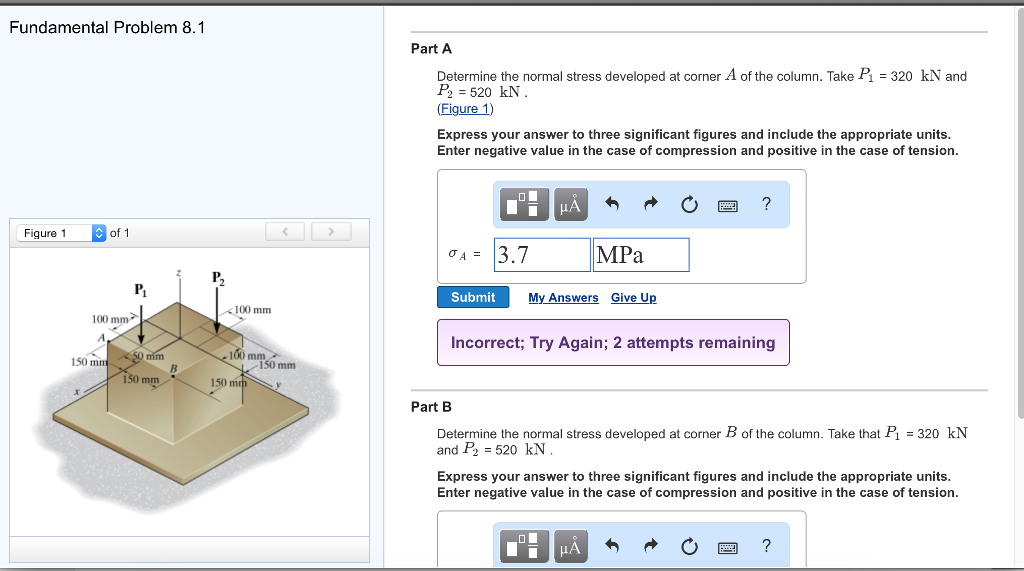Submit the Part A answer
Viewport: 1024px width, 571px height.
[x=473, y=297]
